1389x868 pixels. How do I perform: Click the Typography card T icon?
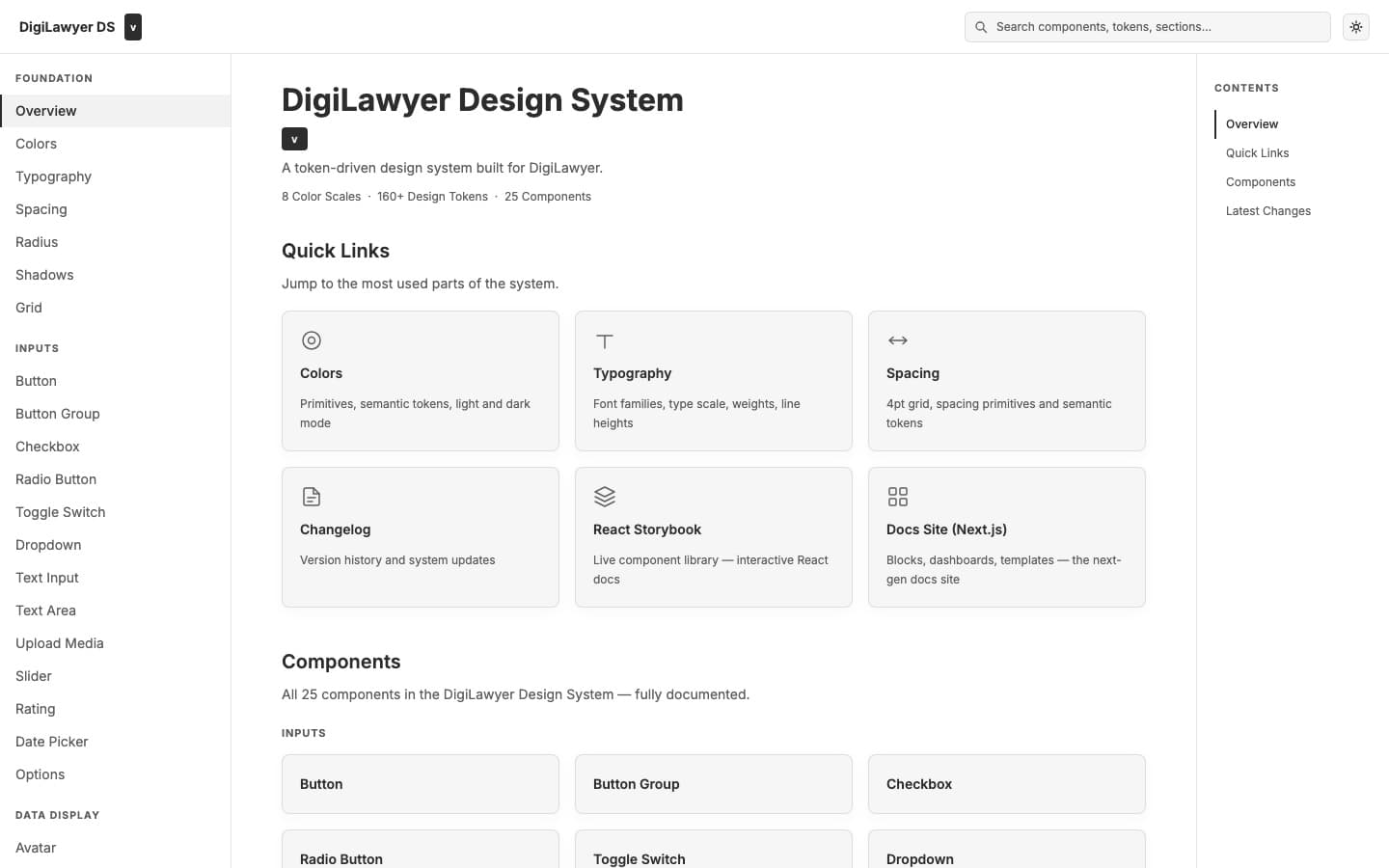(605, 340)
